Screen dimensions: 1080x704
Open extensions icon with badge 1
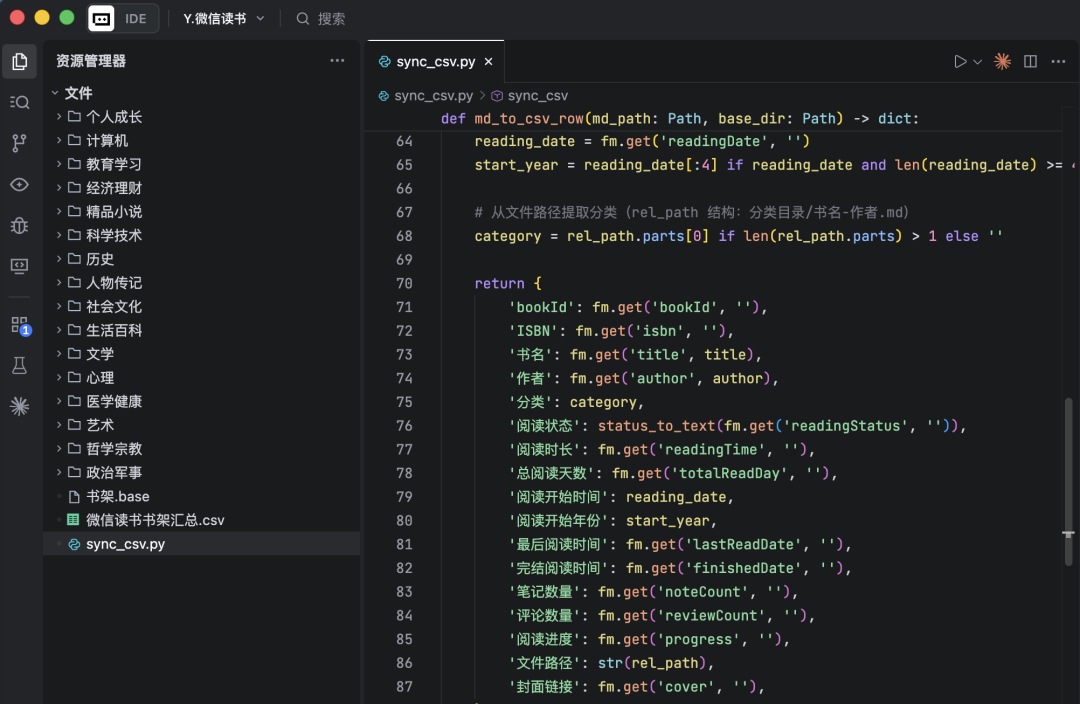[x=19, y=325]
